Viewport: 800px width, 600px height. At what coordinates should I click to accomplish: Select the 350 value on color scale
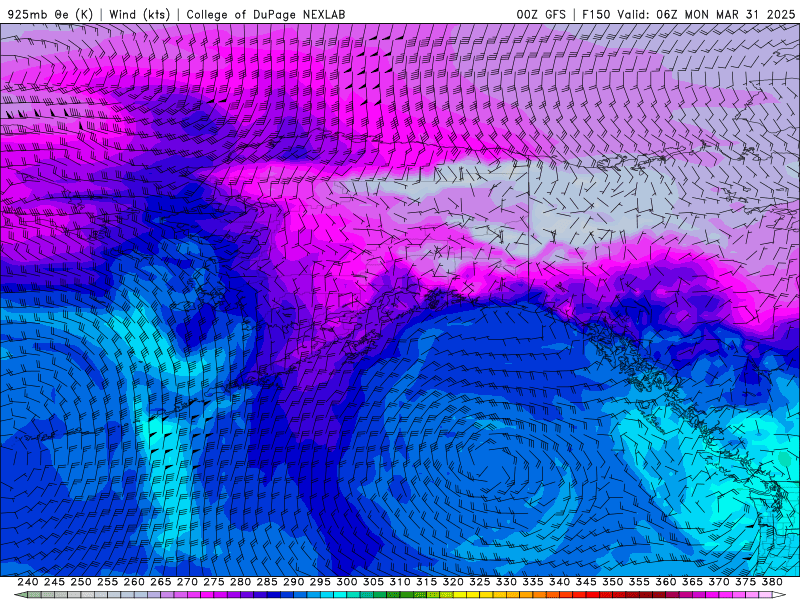coord(612,582)
